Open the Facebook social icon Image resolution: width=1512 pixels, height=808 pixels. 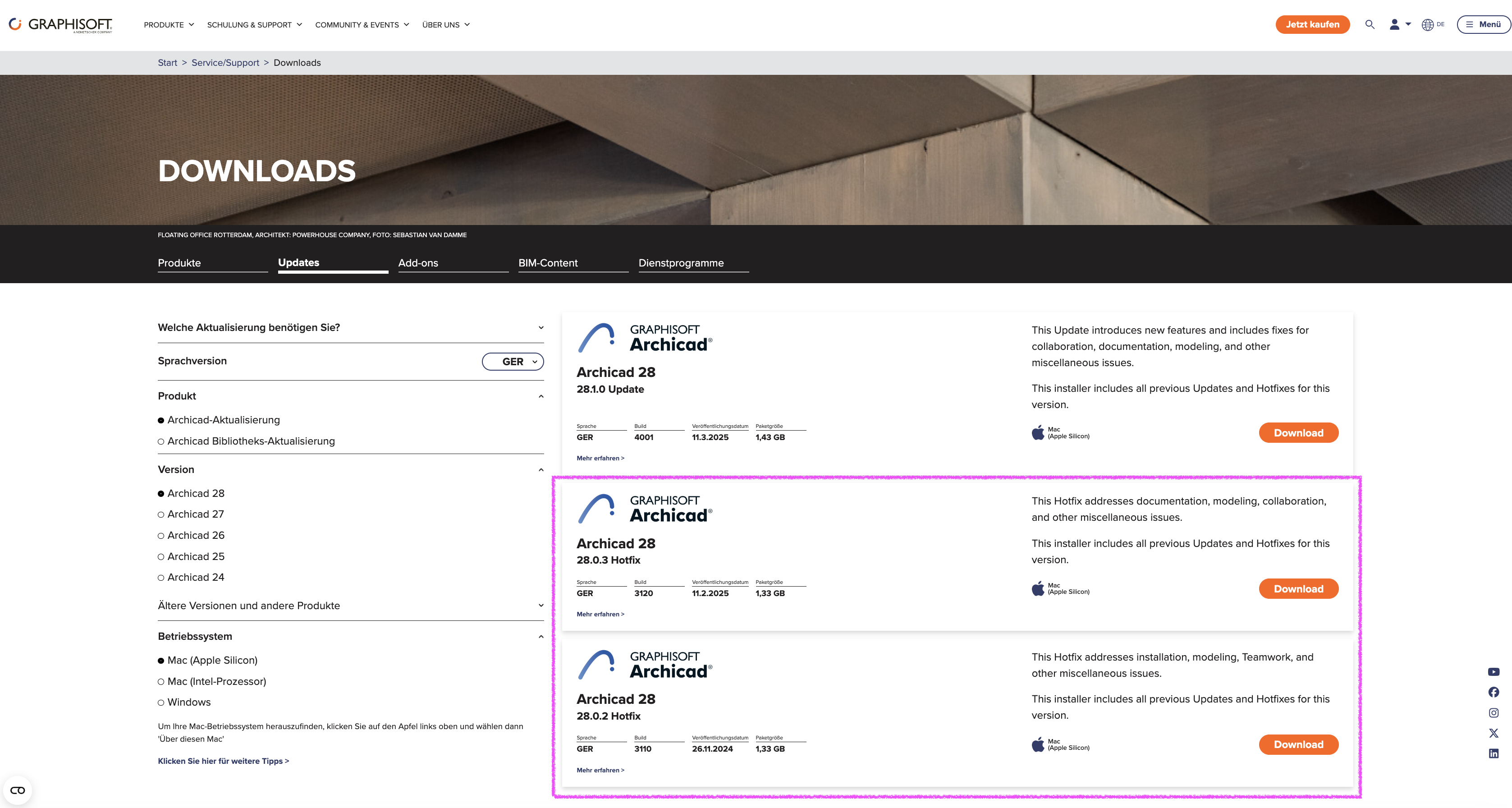[1494, 692]
